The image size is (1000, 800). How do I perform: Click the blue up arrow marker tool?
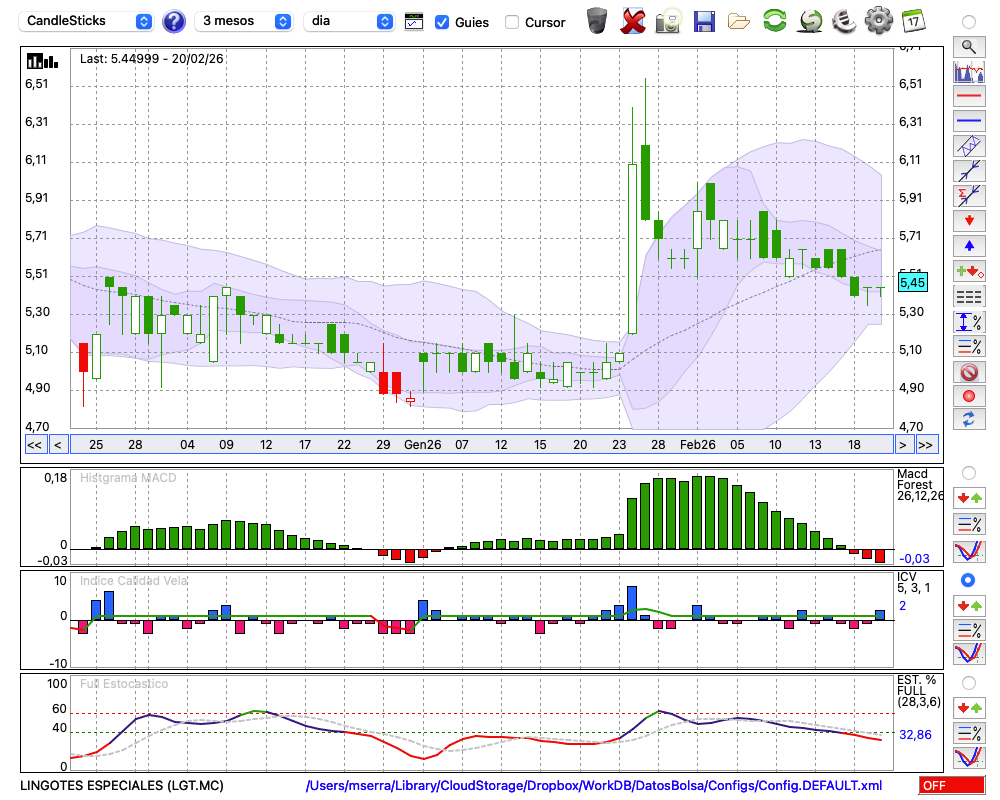click(x=968, y=245)
